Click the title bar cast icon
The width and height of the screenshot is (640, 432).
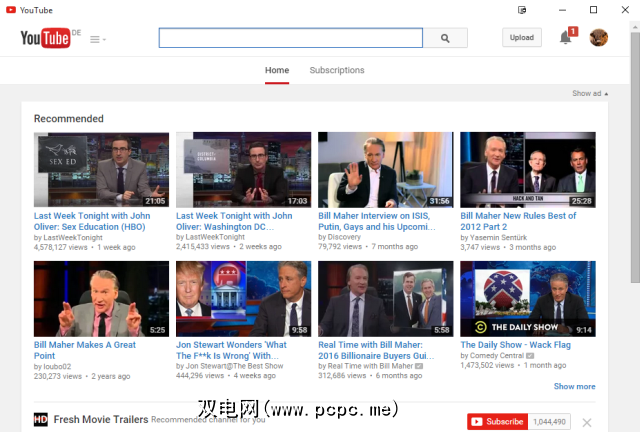pos(522,10)
